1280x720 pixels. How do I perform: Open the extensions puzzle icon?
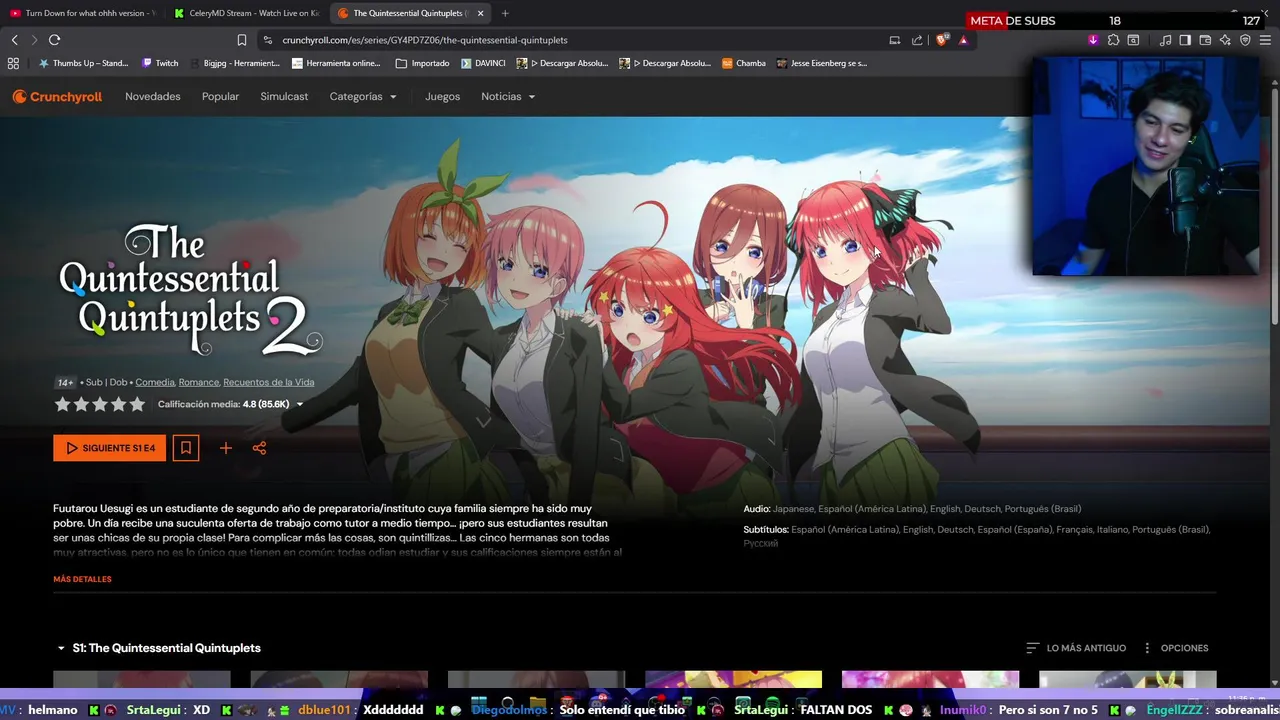pyautogui.click(x=1113, y=40)
